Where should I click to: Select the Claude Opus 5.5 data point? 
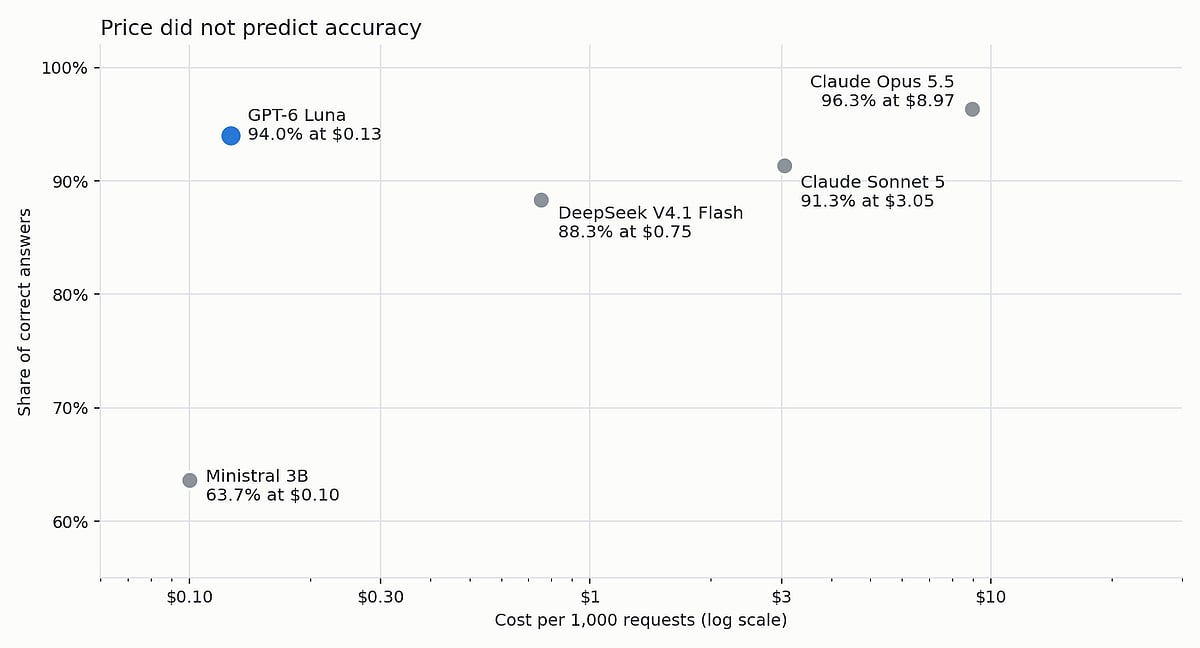[x=972, y=109]
